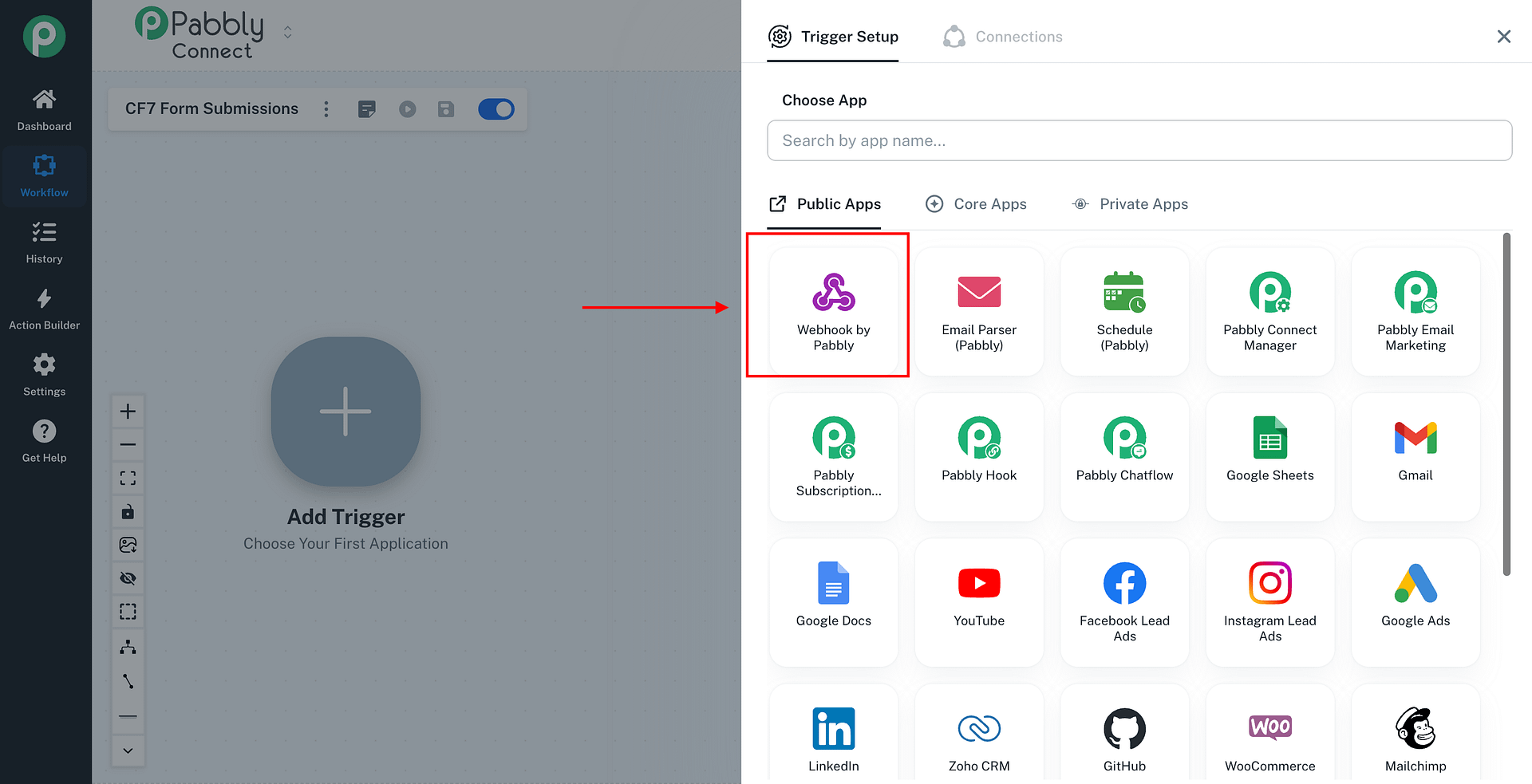Select WooCommerce app
The height and width of the screenshot is (784, 1532).
click(x=1269, y=734)
